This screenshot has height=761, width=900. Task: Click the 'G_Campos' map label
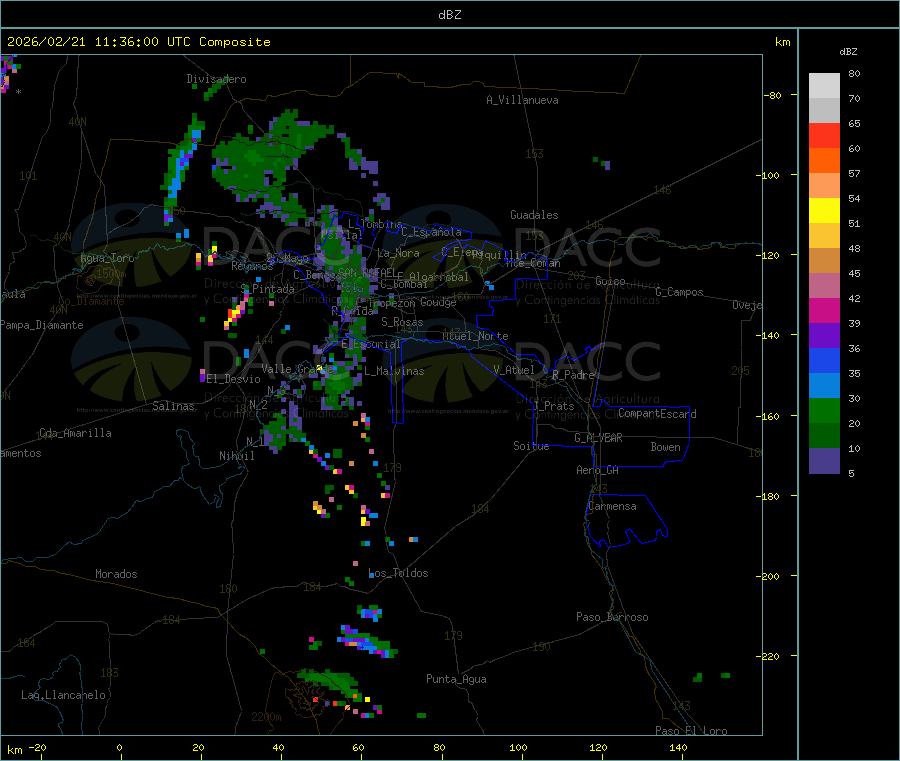tap(679, 292)
